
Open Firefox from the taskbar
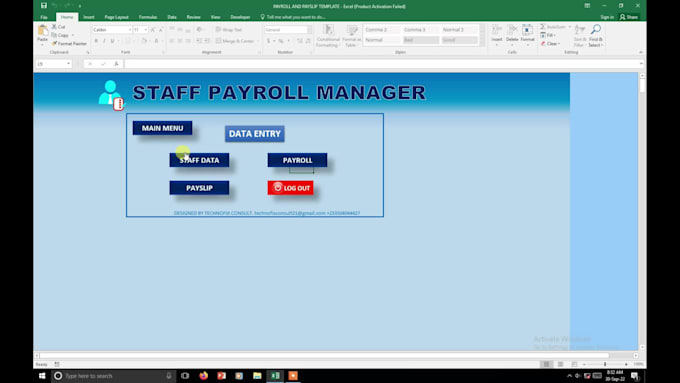(x=203, y=376)
